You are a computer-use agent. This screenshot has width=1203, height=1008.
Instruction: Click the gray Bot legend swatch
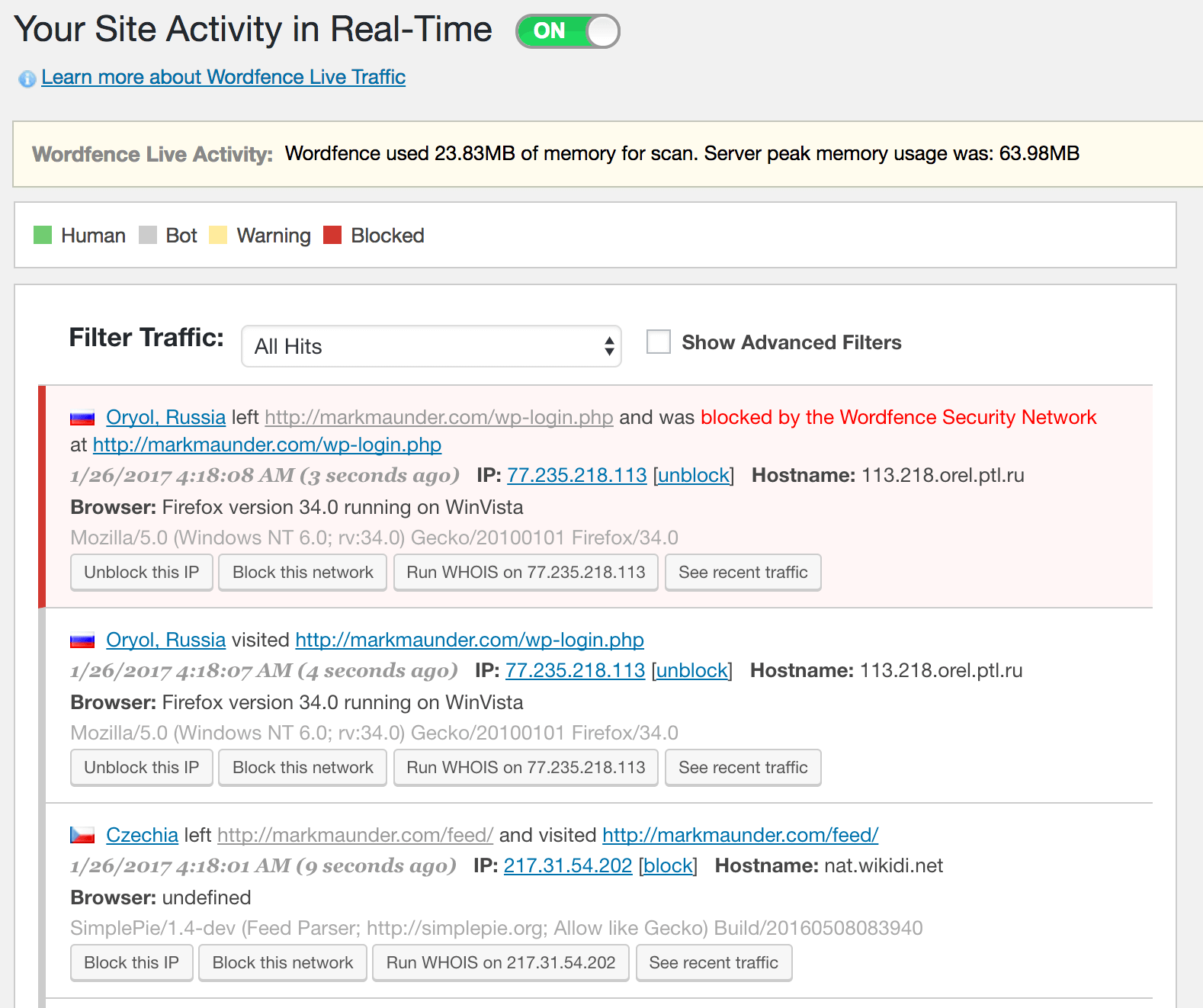tap(148, 235)
